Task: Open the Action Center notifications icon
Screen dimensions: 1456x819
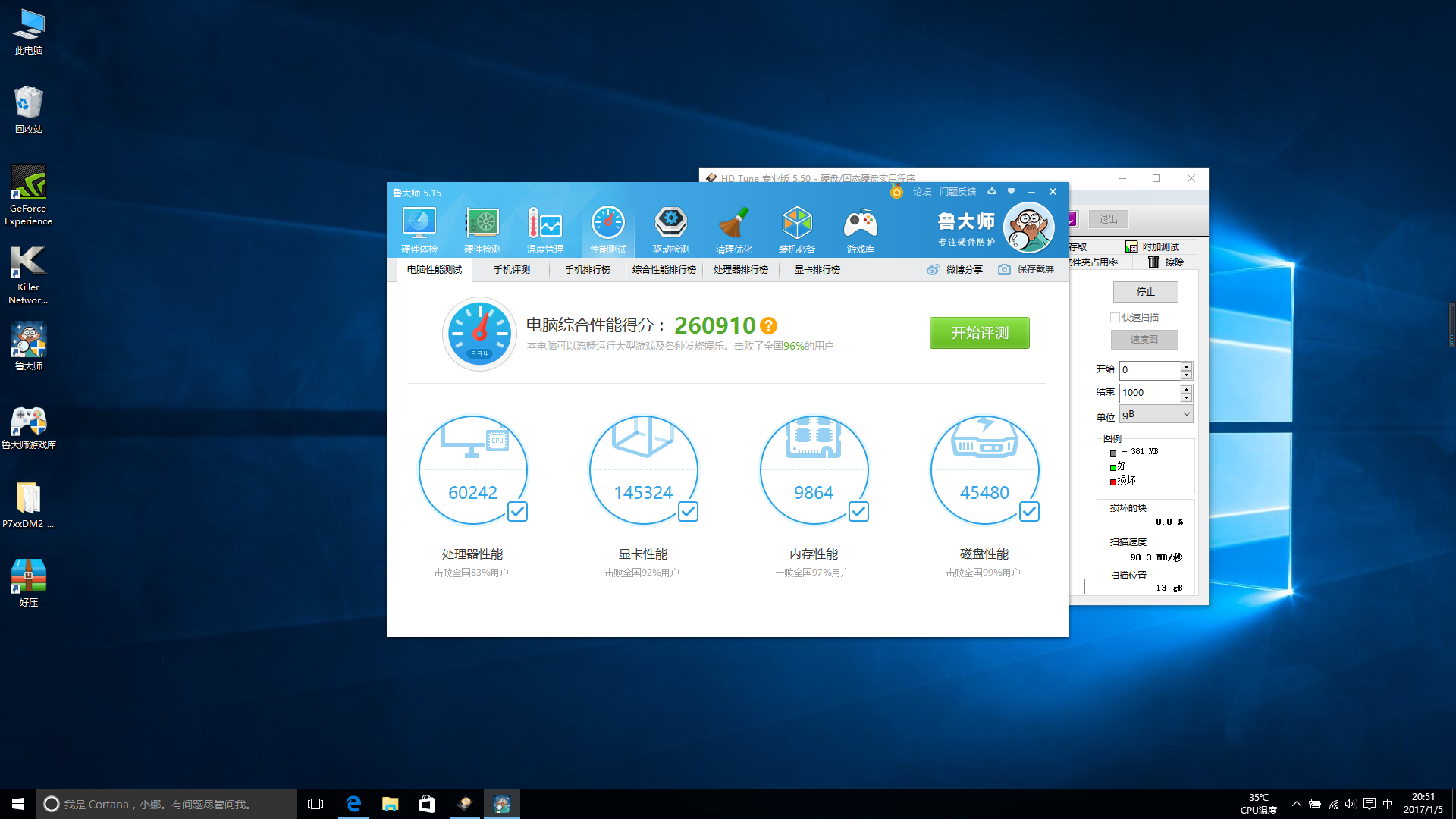Action: click(1370, 804)
